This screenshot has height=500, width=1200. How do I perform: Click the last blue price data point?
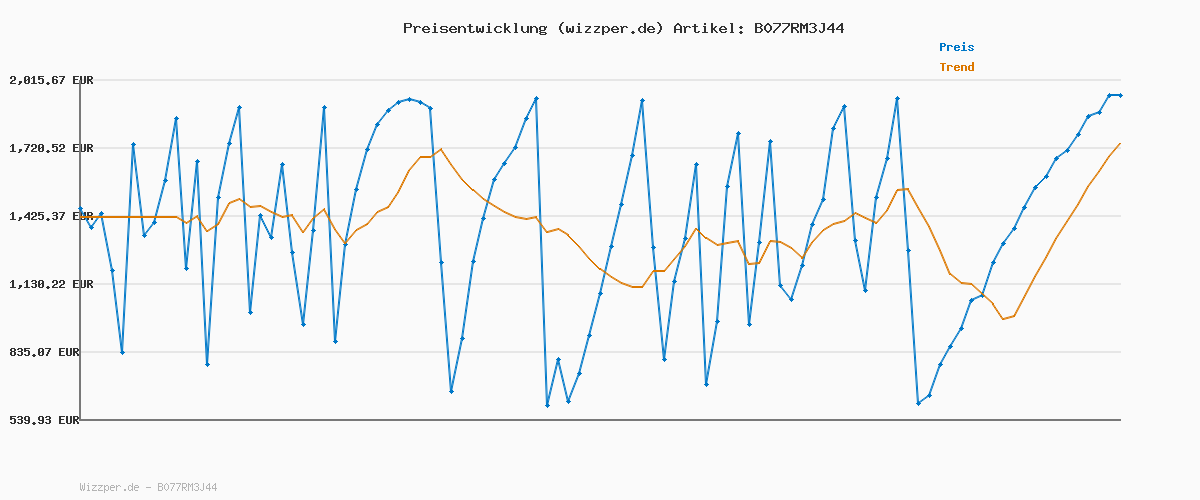(x=1120, y=95)
